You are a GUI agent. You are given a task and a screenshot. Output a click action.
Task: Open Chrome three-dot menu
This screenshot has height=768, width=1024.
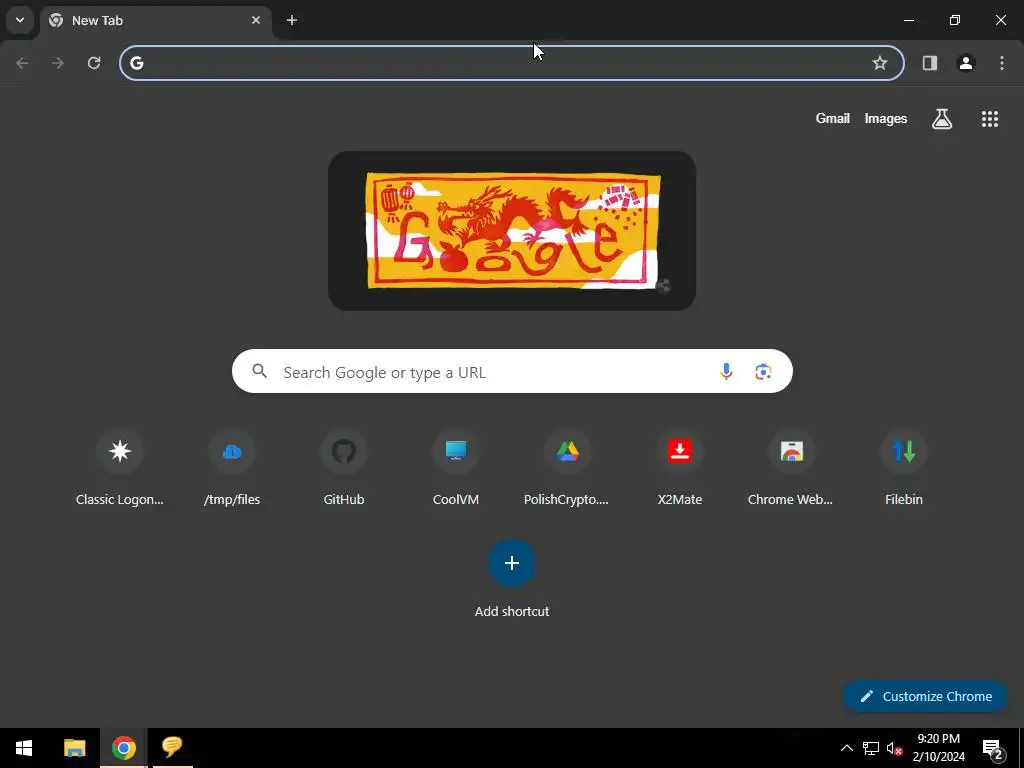click(x=1002, y=63)
